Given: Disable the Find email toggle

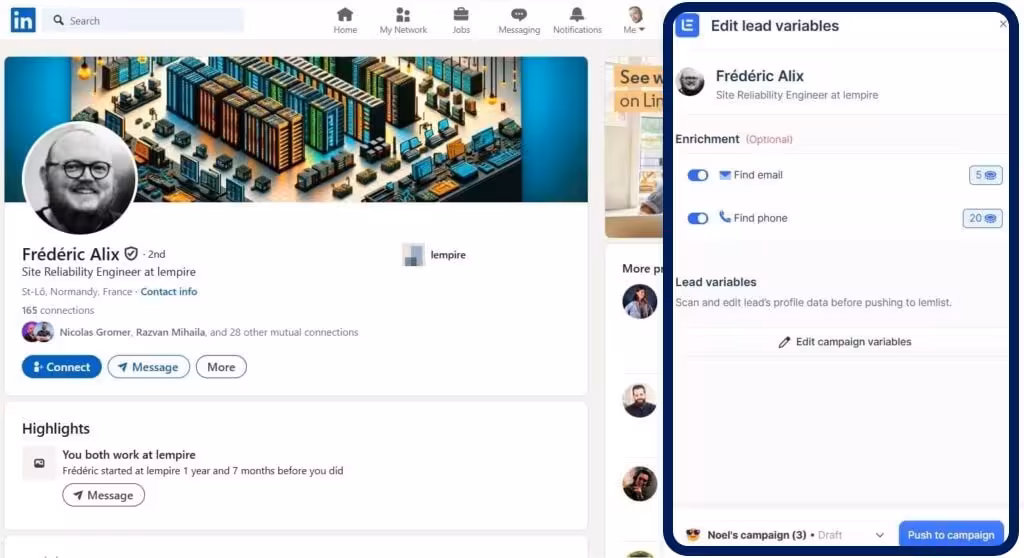Looking at the screenshot, I should (698, 175).
